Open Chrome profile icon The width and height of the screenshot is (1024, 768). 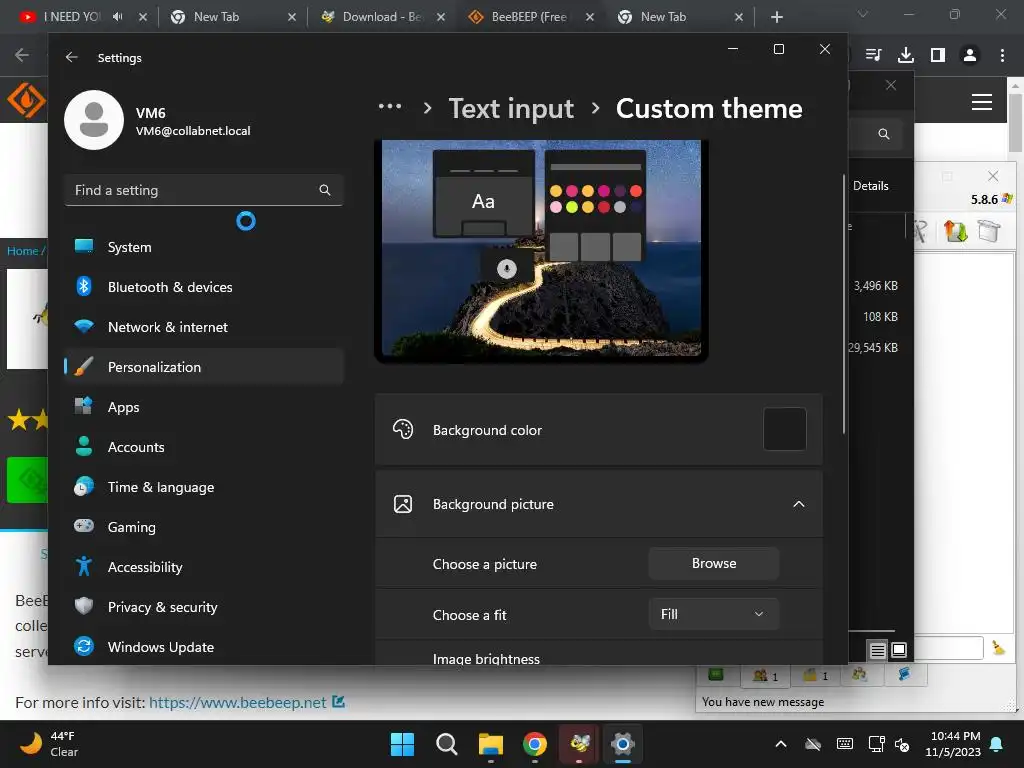point(970,56)
